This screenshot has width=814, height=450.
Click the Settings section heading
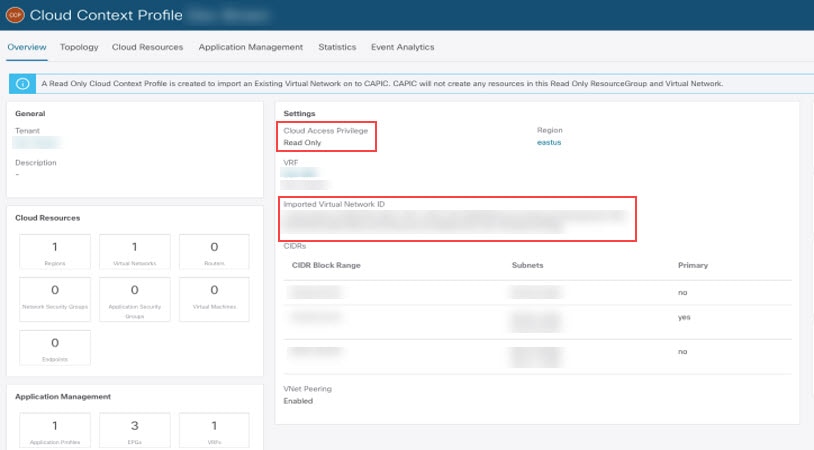click(299, 114)
